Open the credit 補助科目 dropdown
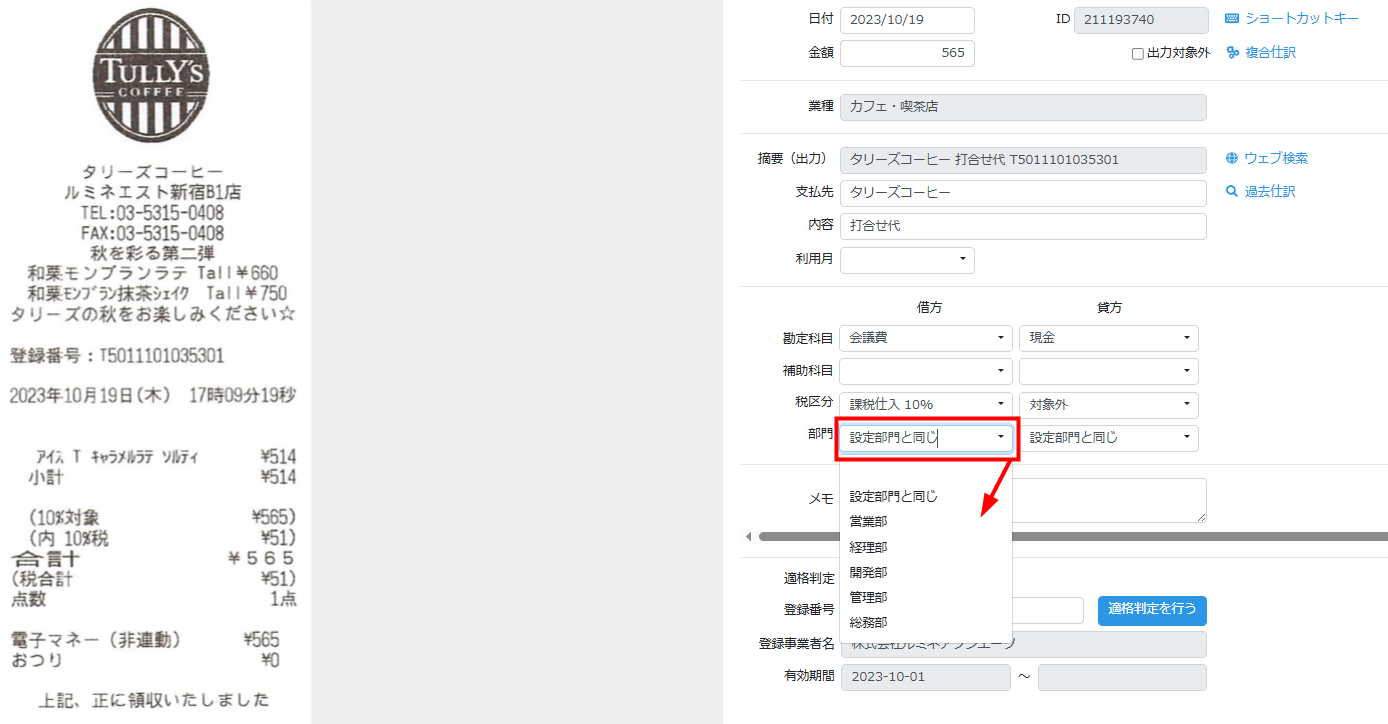1388x724 pixels. point(1109,371)
